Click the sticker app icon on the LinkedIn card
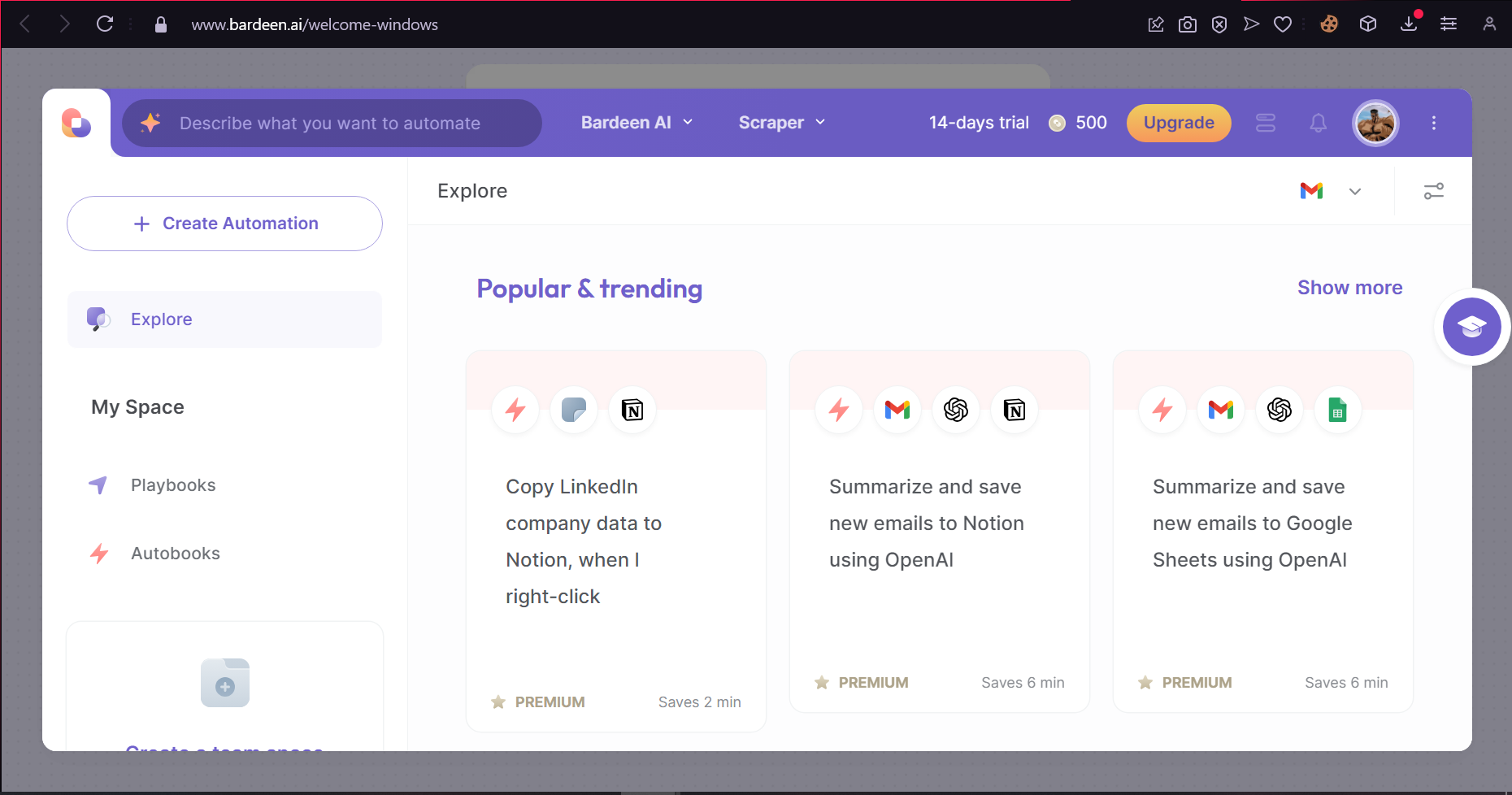The height and width of the screenshot is (795, 1512). [574, 410]
